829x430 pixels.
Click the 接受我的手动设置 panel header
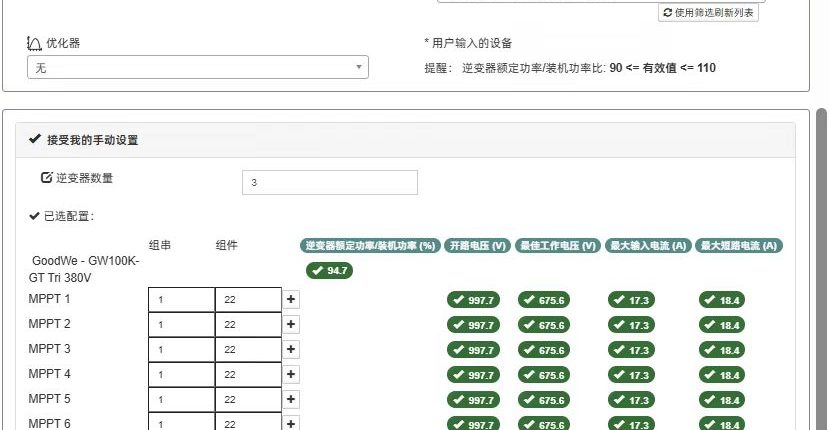[406, 140]
